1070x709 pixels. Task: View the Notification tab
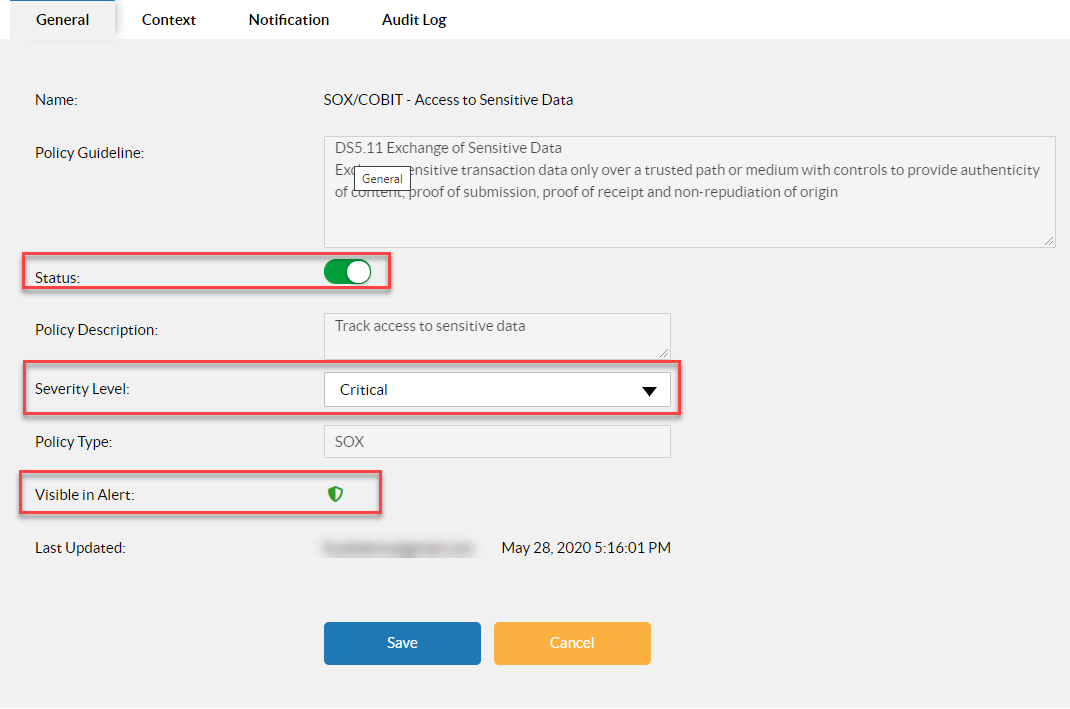point(288,19)
